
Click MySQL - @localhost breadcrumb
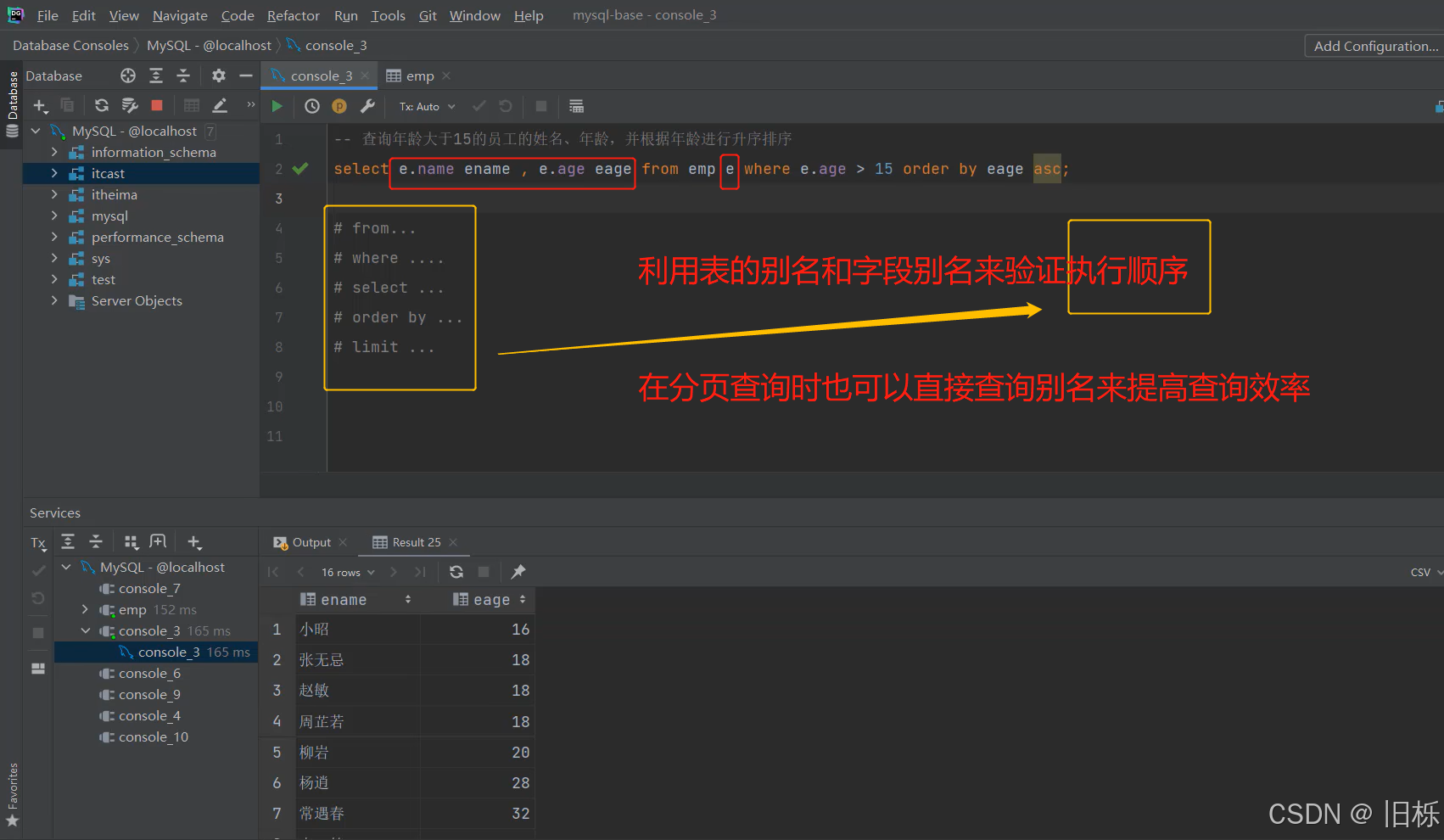click(209, 45)
